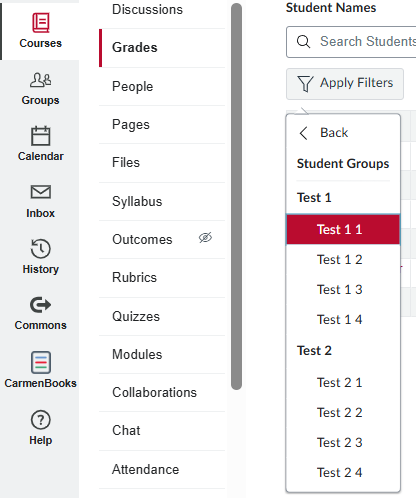Open the Commons arrow icon

[41, 305]
